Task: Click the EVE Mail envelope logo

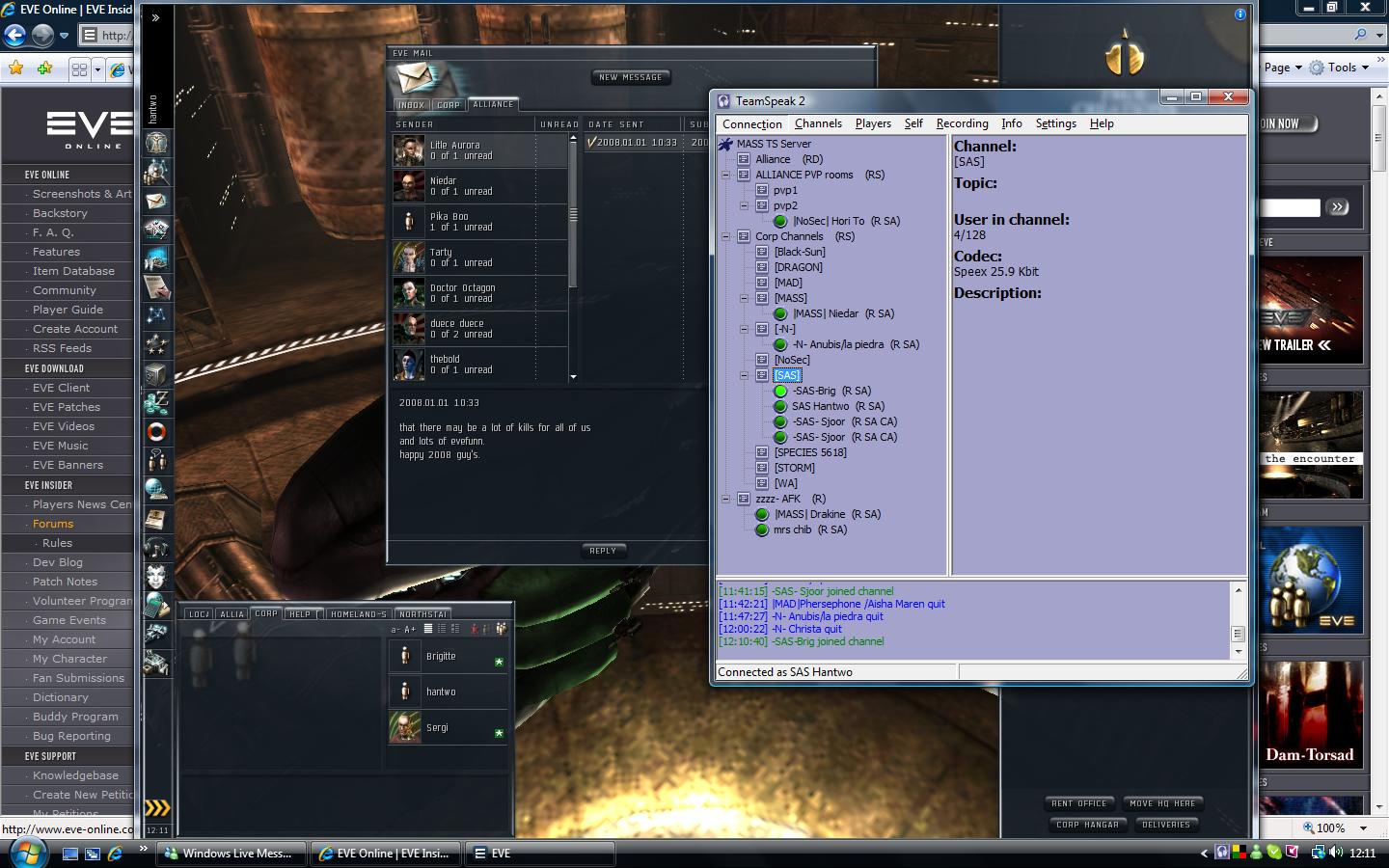Action: coord(421,79)
